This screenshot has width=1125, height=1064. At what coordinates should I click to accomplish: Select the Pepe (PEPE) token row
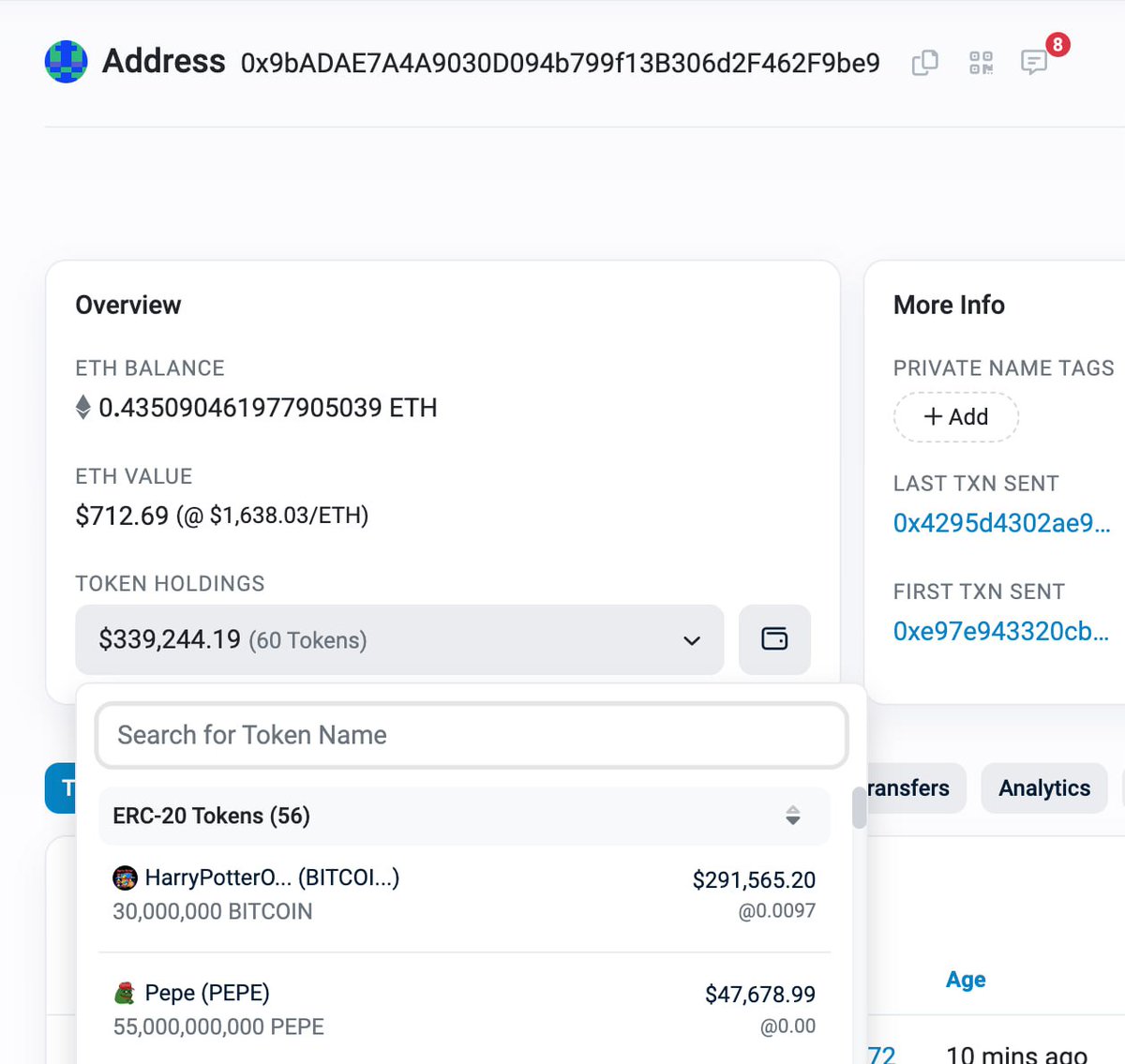(464, 1010)
